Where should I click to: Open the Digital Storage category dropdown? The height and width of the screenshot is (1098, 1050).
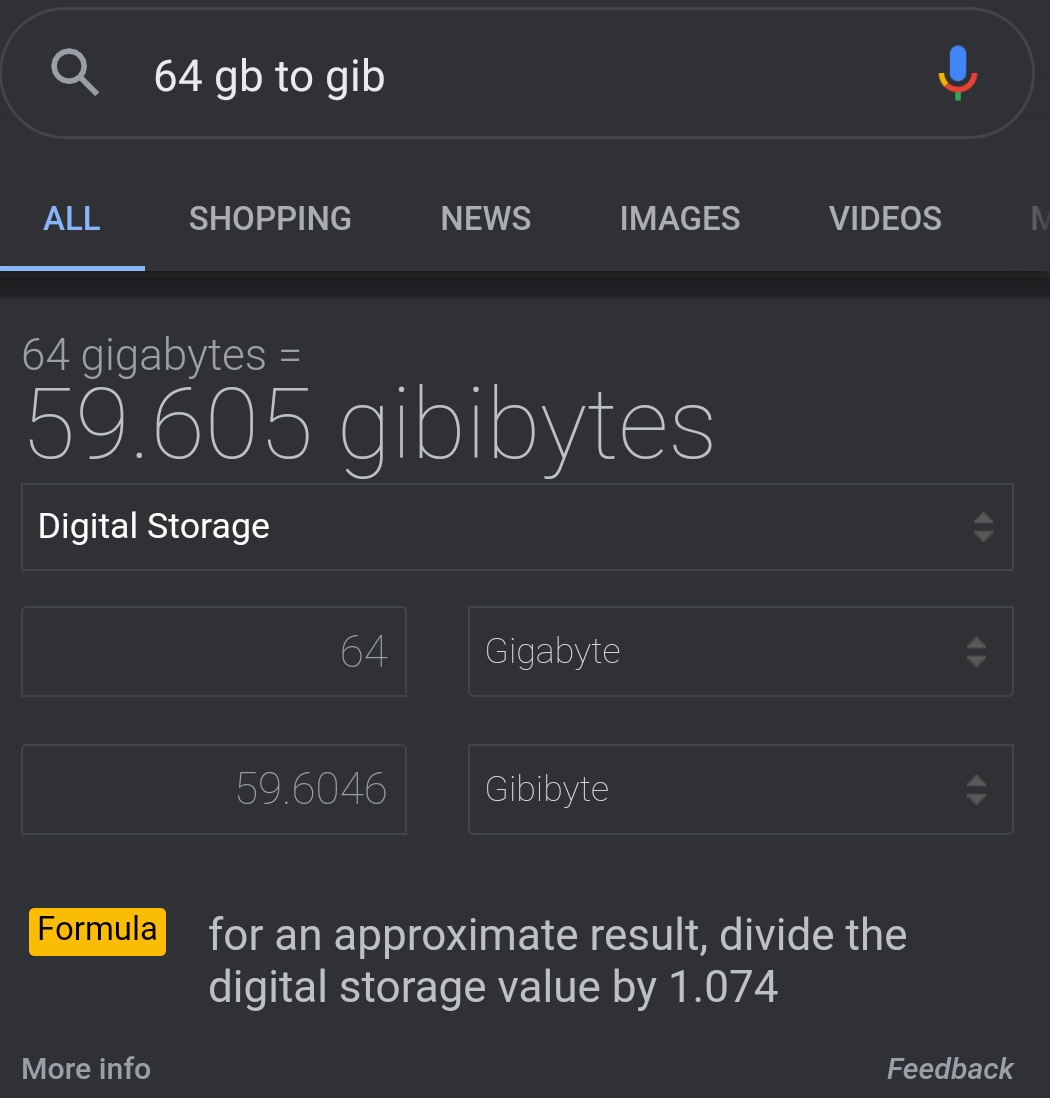(517, 527)
